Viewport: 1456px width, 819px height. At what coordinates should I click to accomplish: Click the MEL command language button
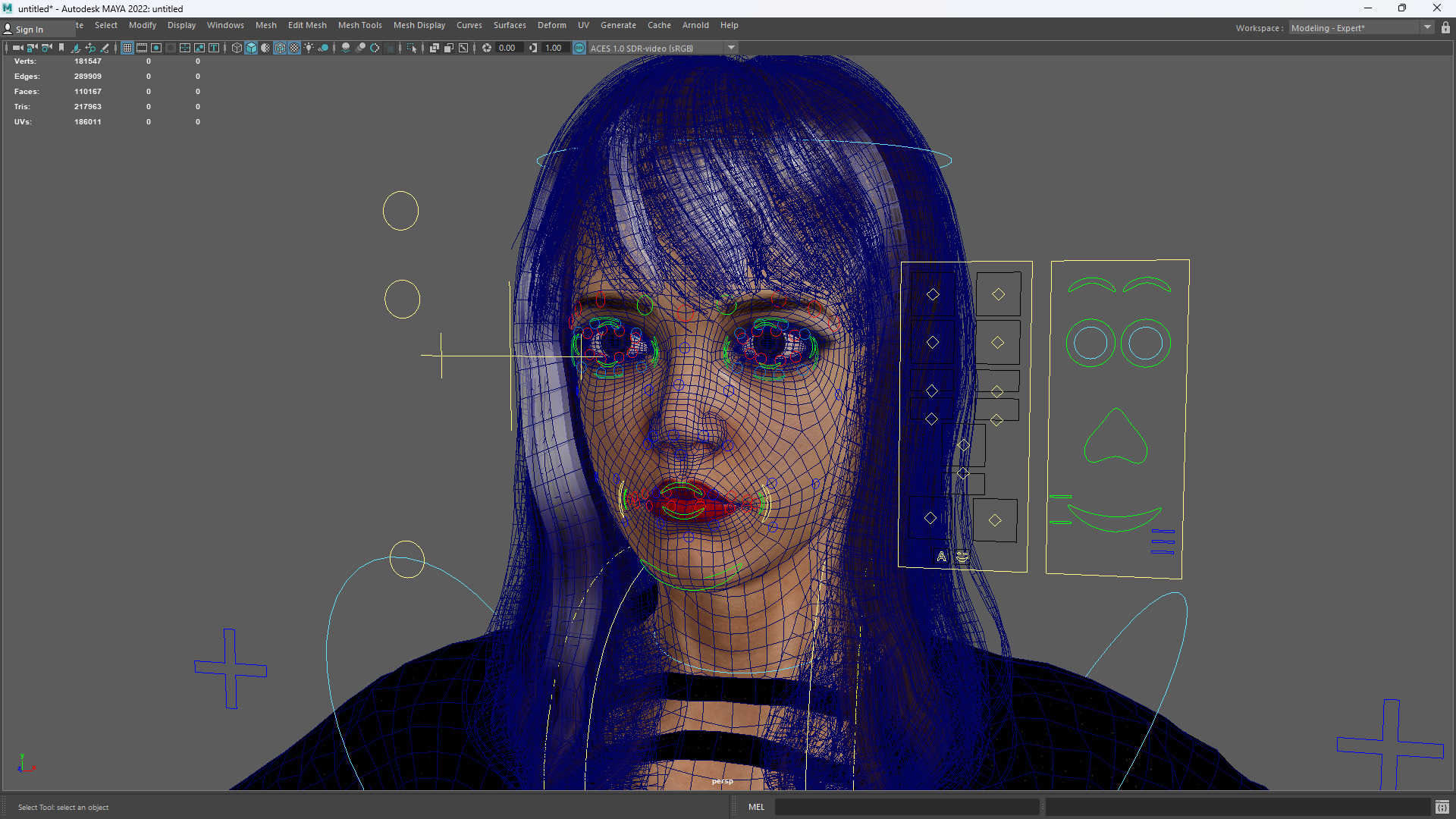point(756,807)
